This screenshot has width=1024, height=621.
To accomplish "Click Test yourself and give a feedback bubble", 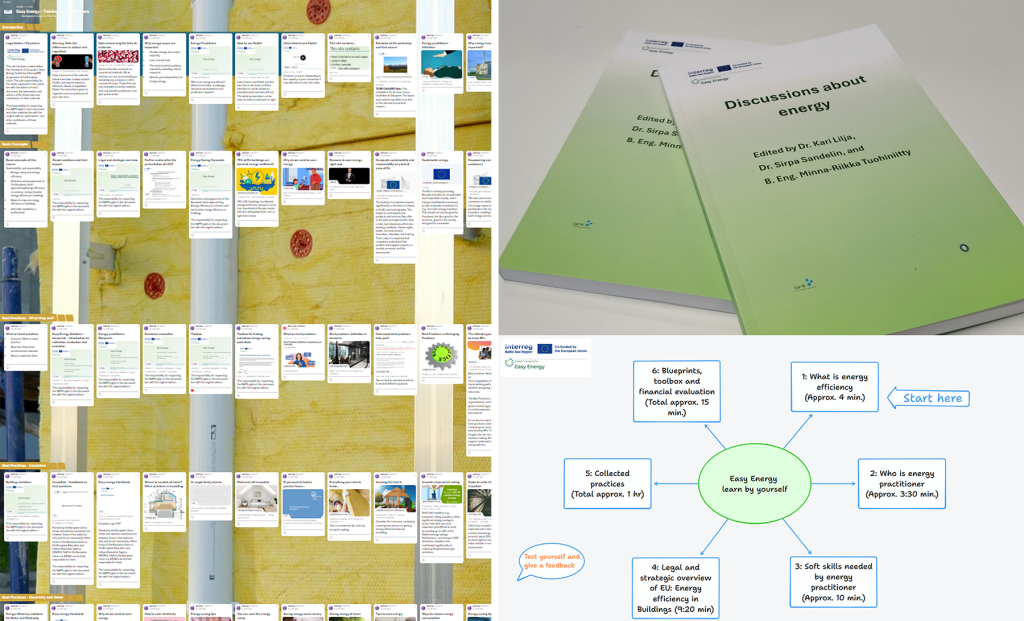I will pyautogui.click(x=552, y=561).
